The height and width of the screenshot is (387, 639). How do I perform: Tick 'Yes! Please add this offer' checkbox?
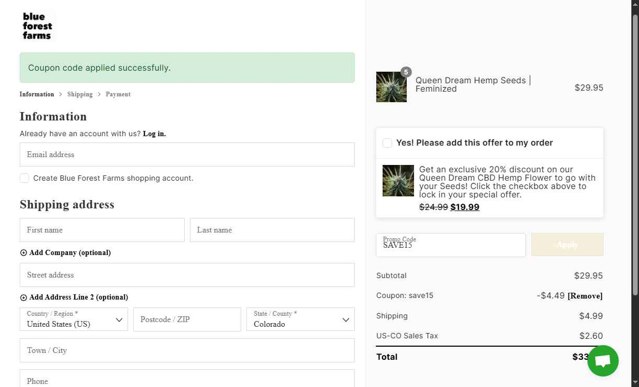[x=387, y=143]
